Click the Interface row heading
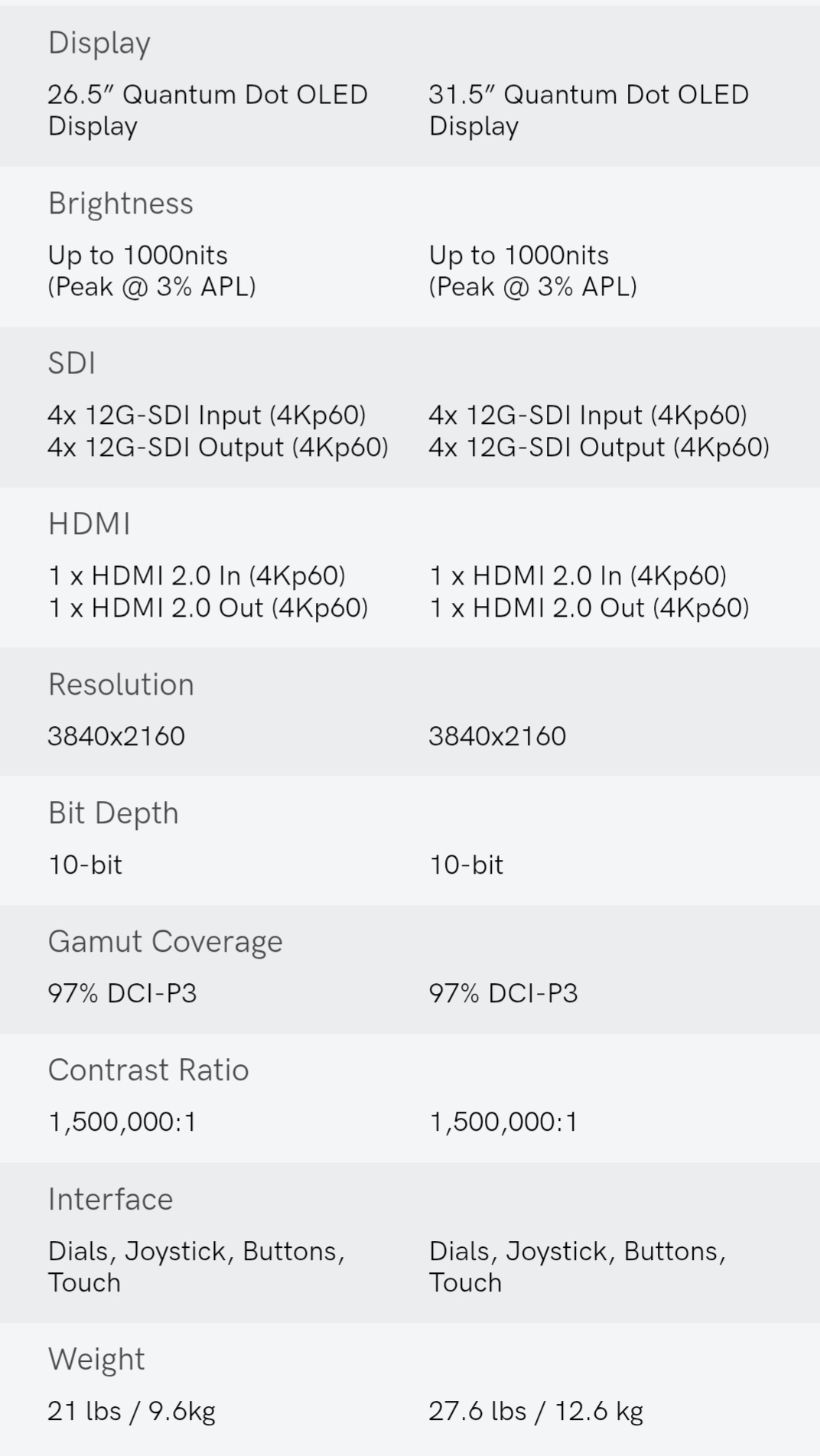 click(110, 1200)
